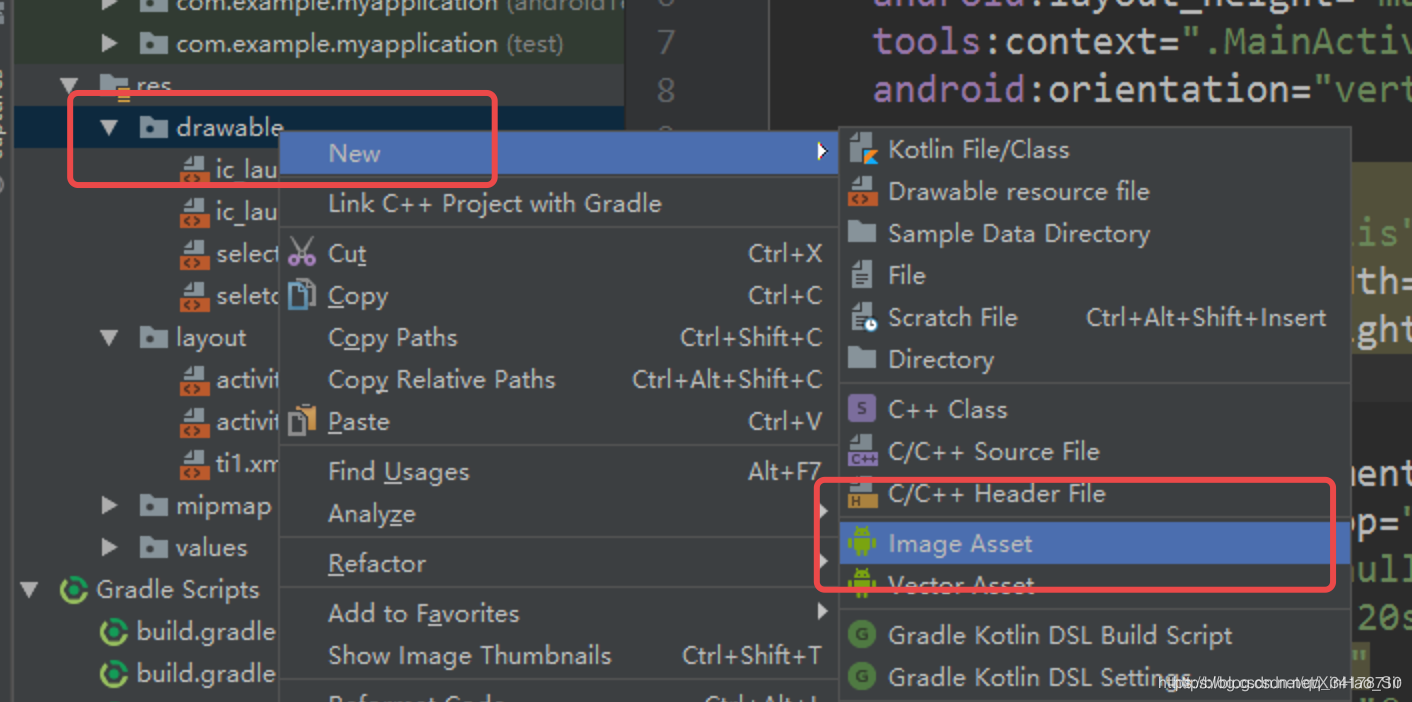The width and height of the screenshot is (1412, 702).
Task: Collapse the layout folder arrow
Action: point(109,338)
